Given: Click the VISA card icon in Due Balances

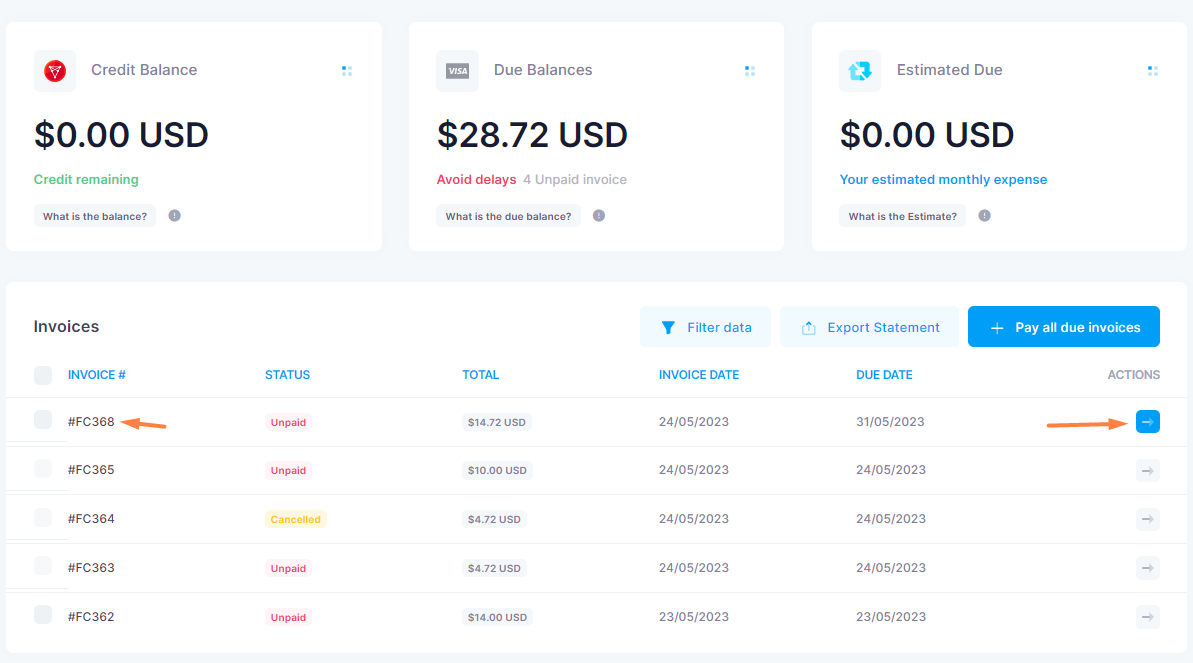Looking at the screenshot, I should [x=457, y=71].
